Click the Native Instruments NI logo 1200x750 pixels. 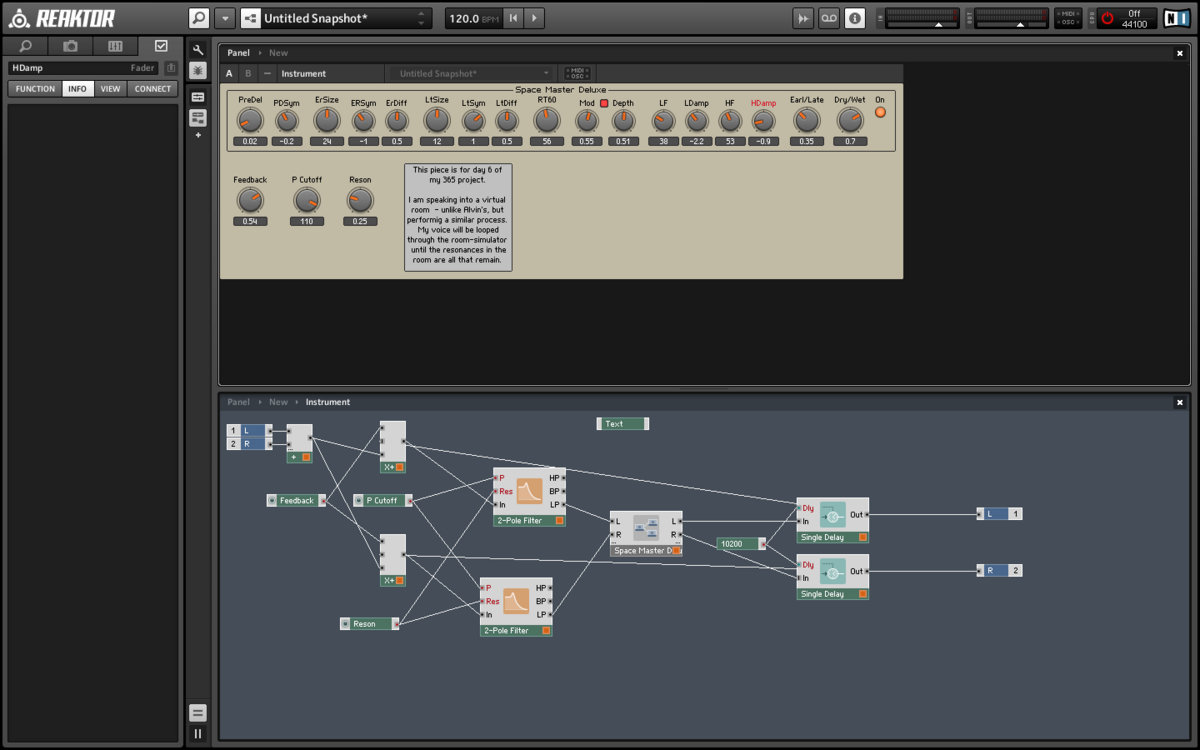click(1177, 18)
